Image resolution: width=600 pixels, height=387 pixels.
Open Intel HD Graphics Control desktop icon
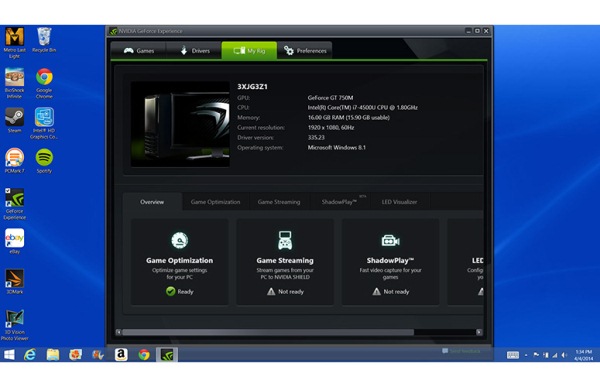(44, 123)
